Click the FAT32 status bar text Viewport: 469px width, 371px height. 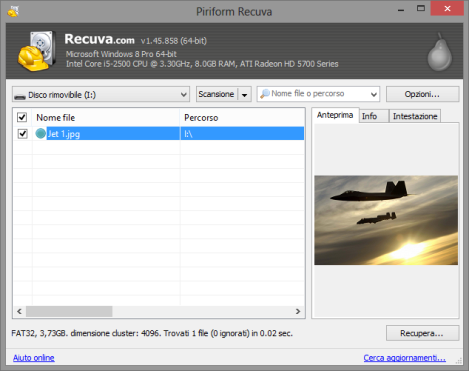pyautogui.click(x=152, y=333)
